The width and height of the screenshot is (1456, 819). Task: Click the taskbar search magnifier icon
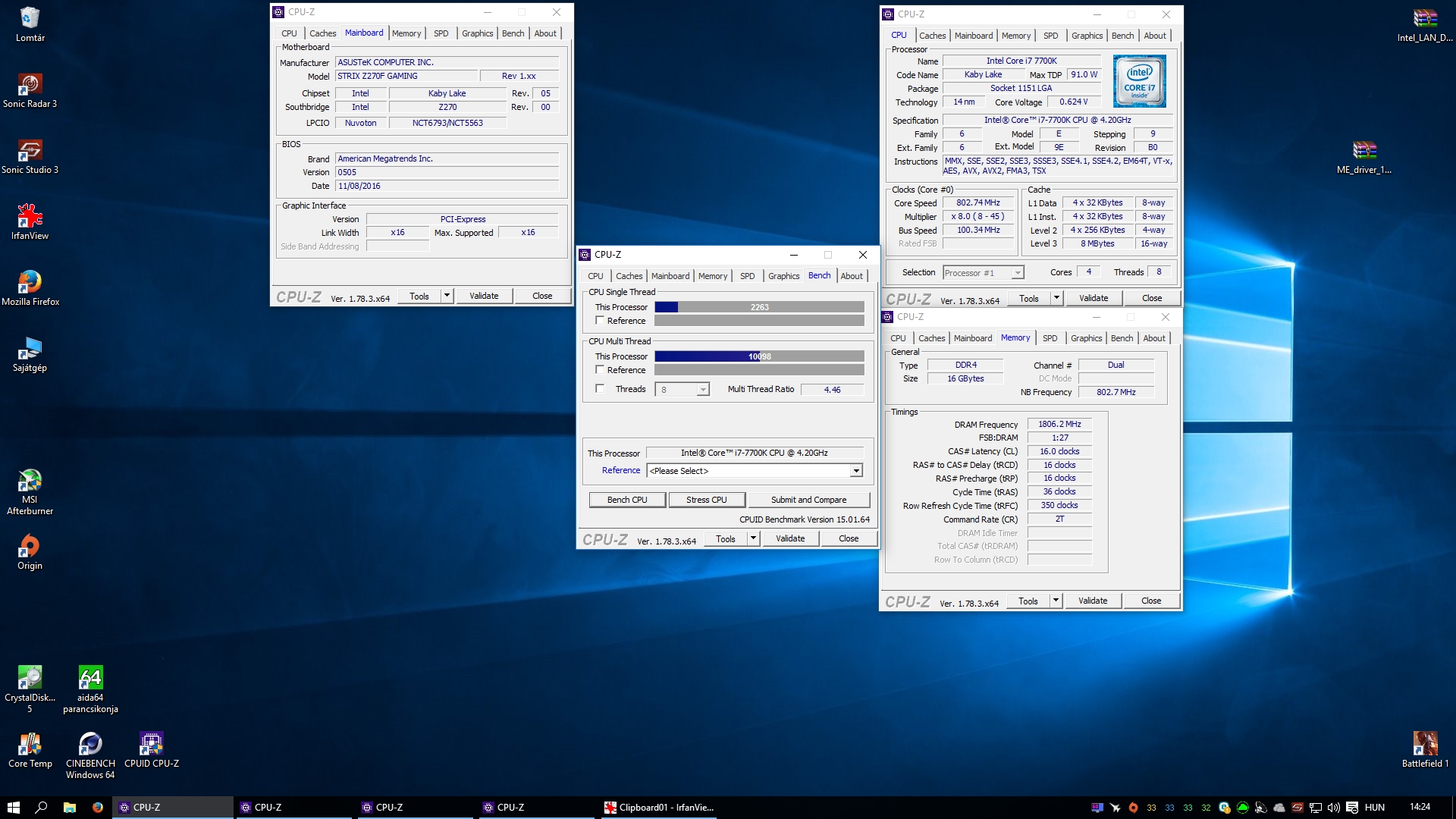41,807
